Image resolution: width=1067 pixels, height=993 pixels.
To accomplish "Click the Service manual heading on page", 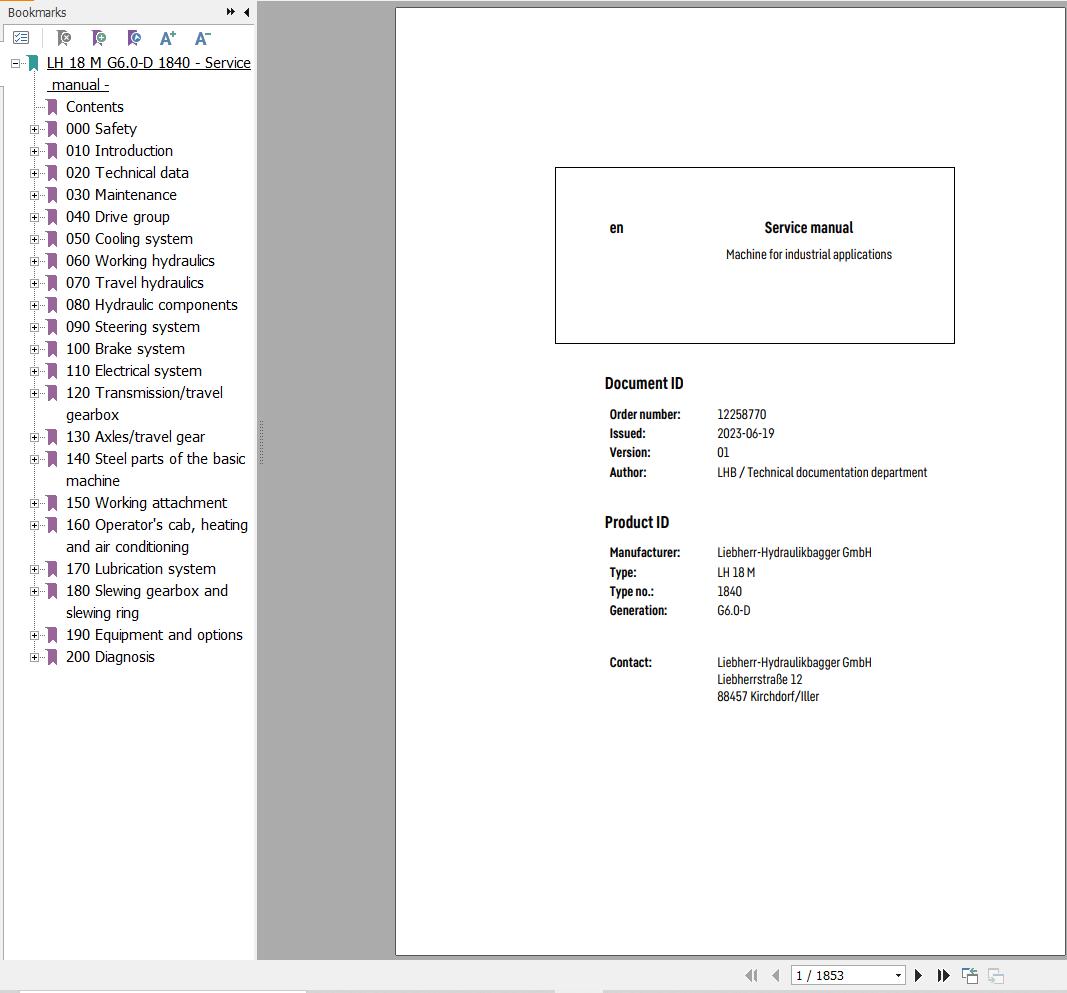I will coord(808,227).
